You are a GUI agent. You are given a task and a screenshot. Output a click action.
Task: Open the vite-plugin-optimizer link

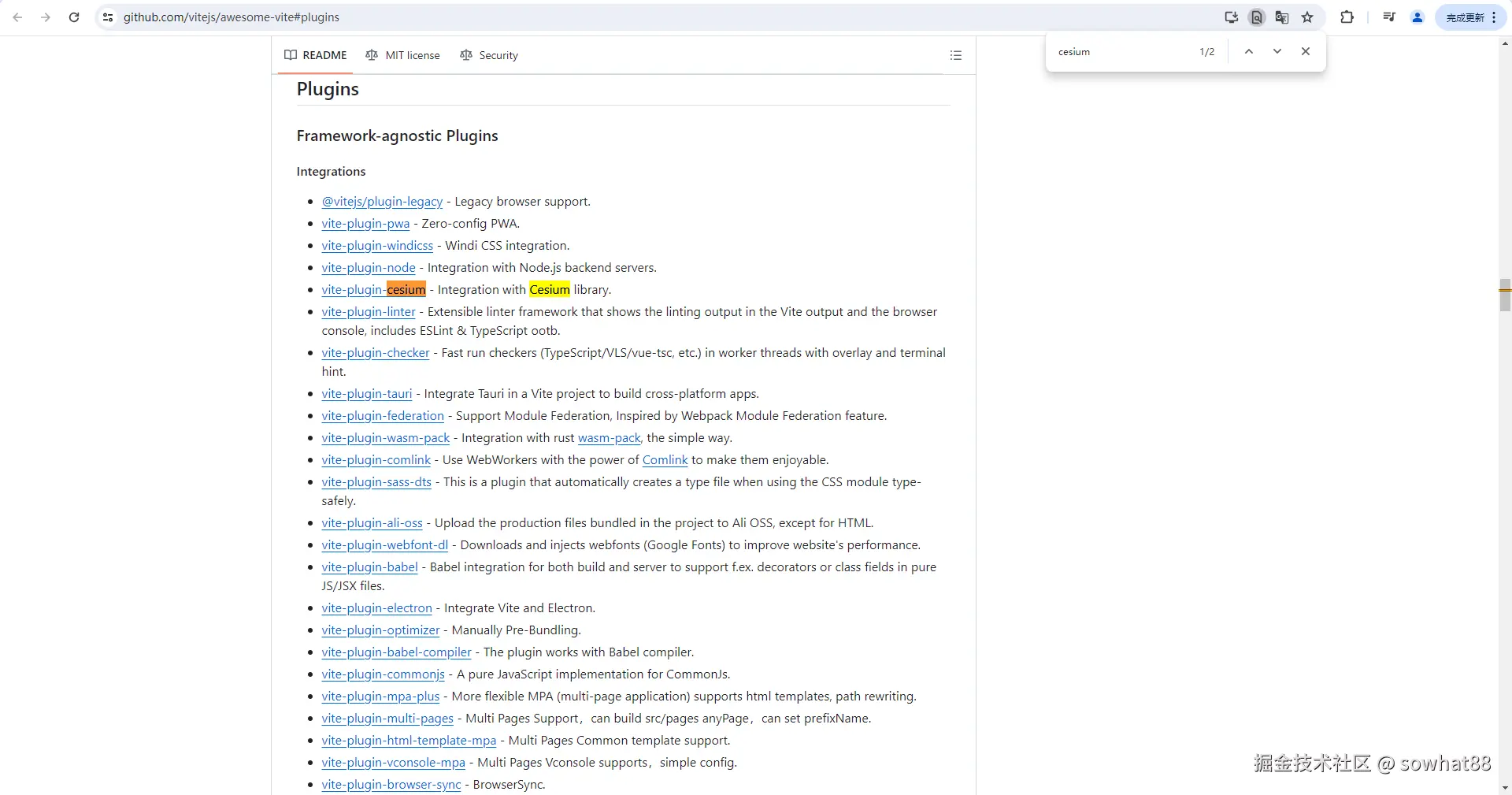380,630
